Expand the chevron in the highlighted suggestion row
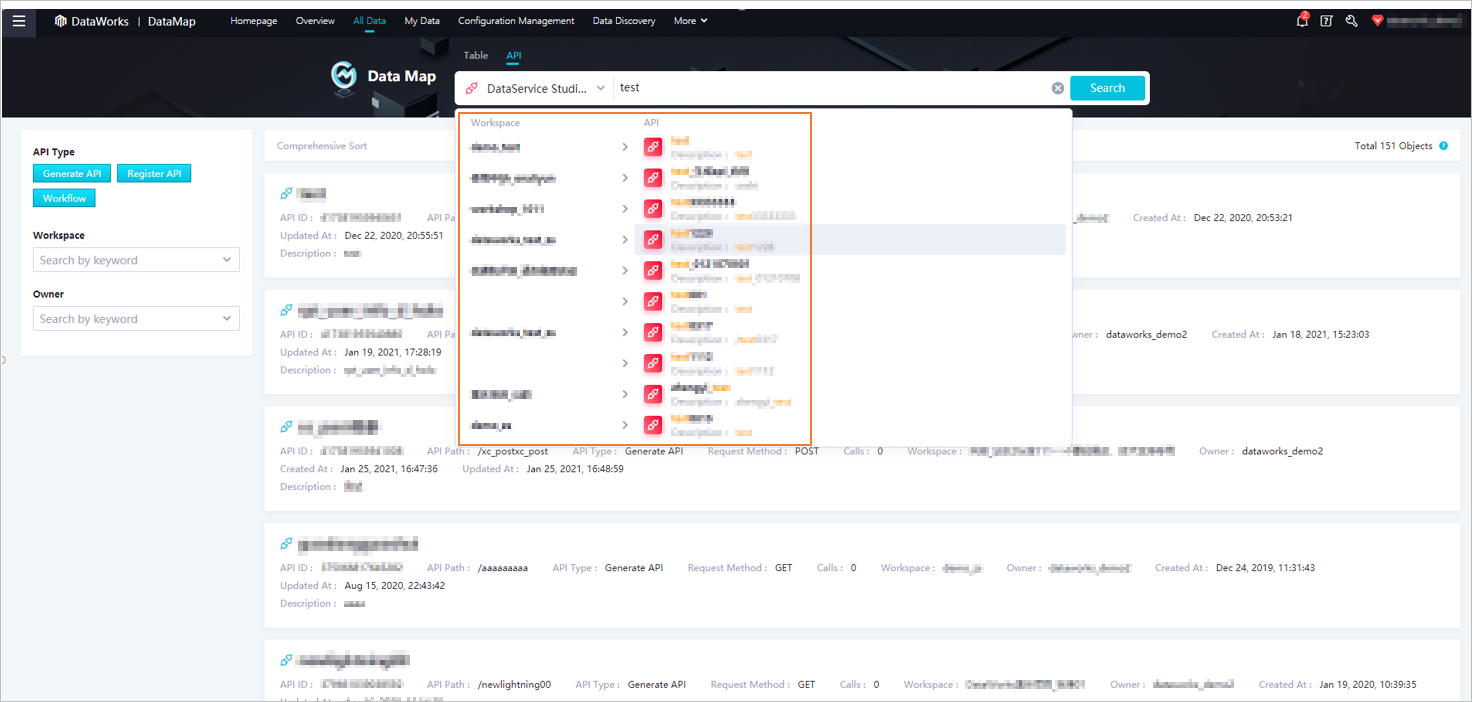Viewport: 1472px width, 702px height. point(625,240)
